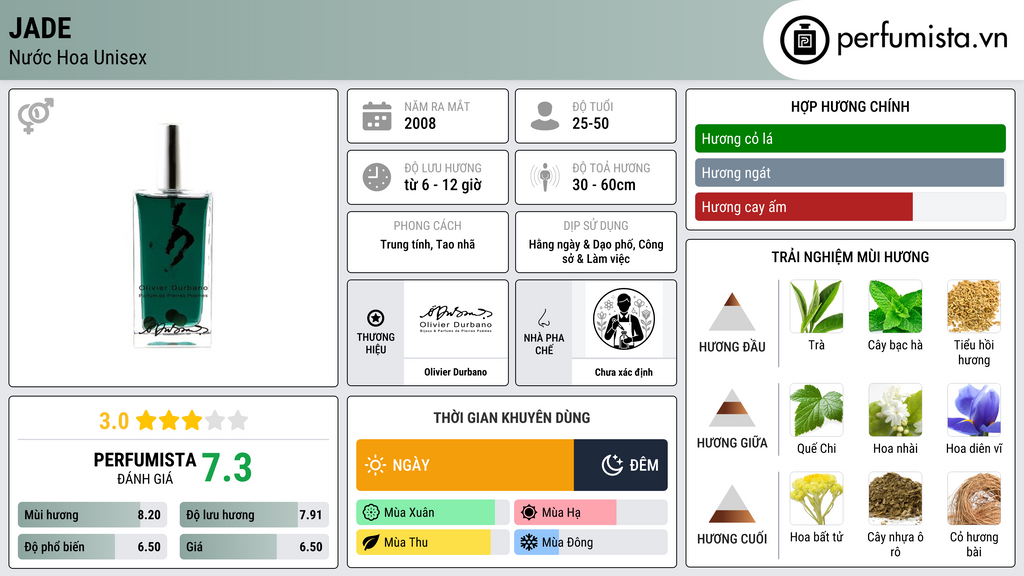Viewport: 1024px width, 576px height.
Task: Click the Trà tea leaf note image
Action: (816, 307)
